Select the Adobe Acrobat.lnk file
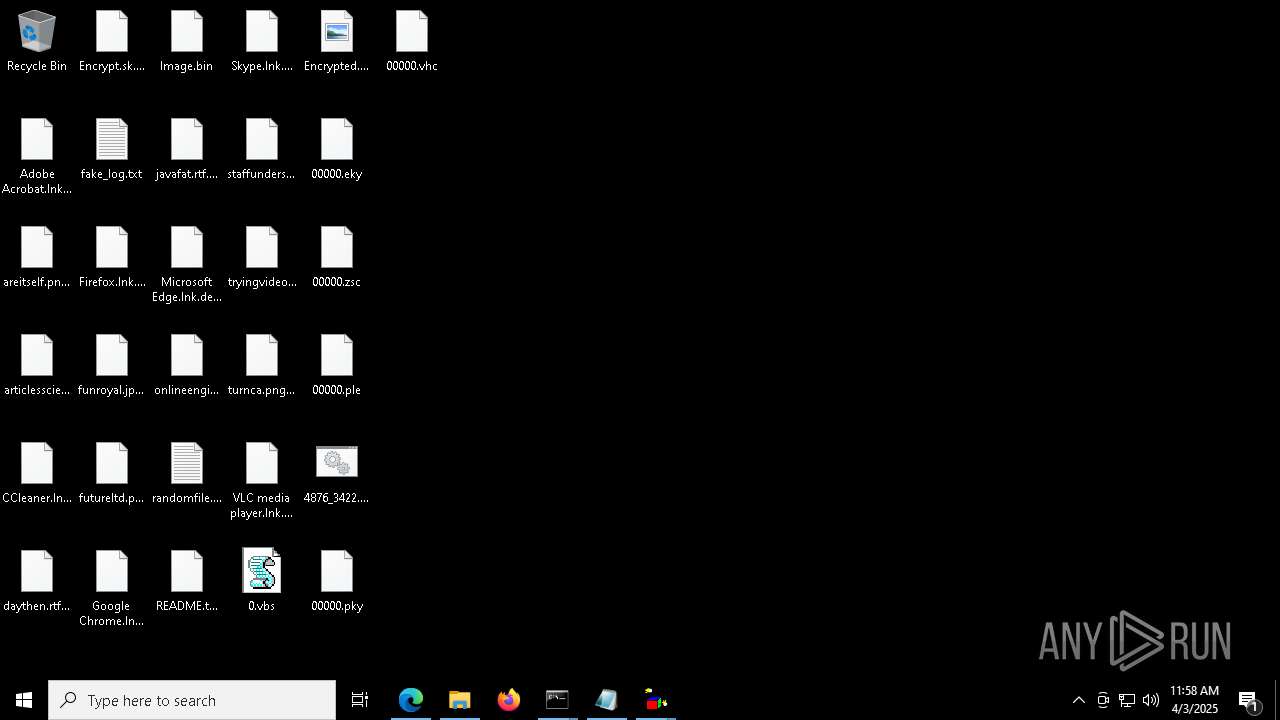Image resolution: width=1280 pixels, height=720 pixels. (37, 157)
